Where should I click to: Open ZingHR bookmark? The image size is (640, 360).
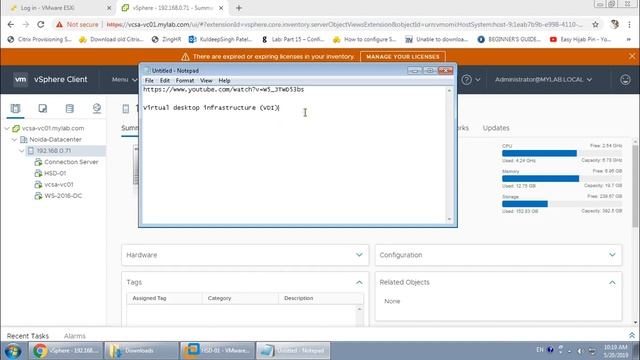pyautogui.click(x=167, y=39)
